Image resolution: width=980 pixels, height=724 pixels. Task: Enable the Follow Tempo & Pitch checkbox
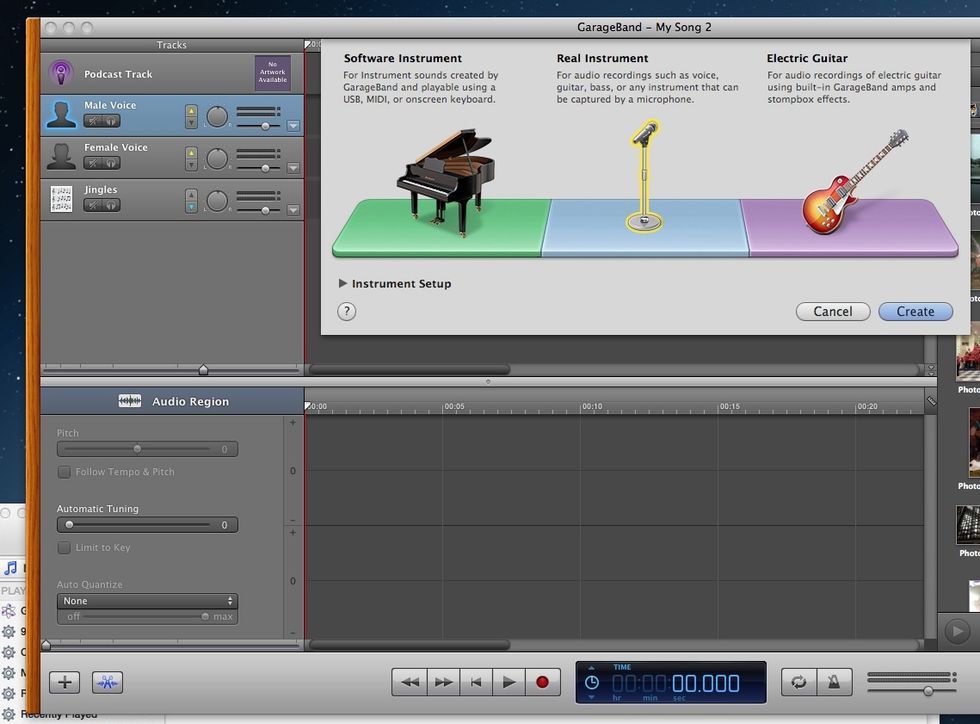coord(64,472)
